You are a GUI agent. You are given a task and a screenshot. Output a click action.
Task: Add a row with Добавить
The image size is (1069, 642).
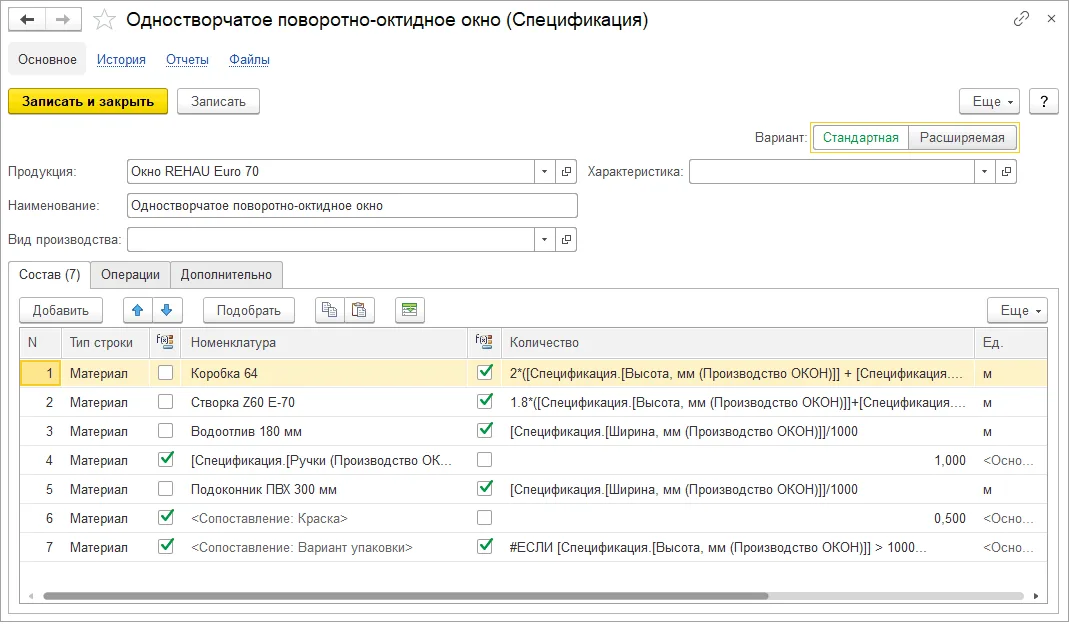[61, 310]
